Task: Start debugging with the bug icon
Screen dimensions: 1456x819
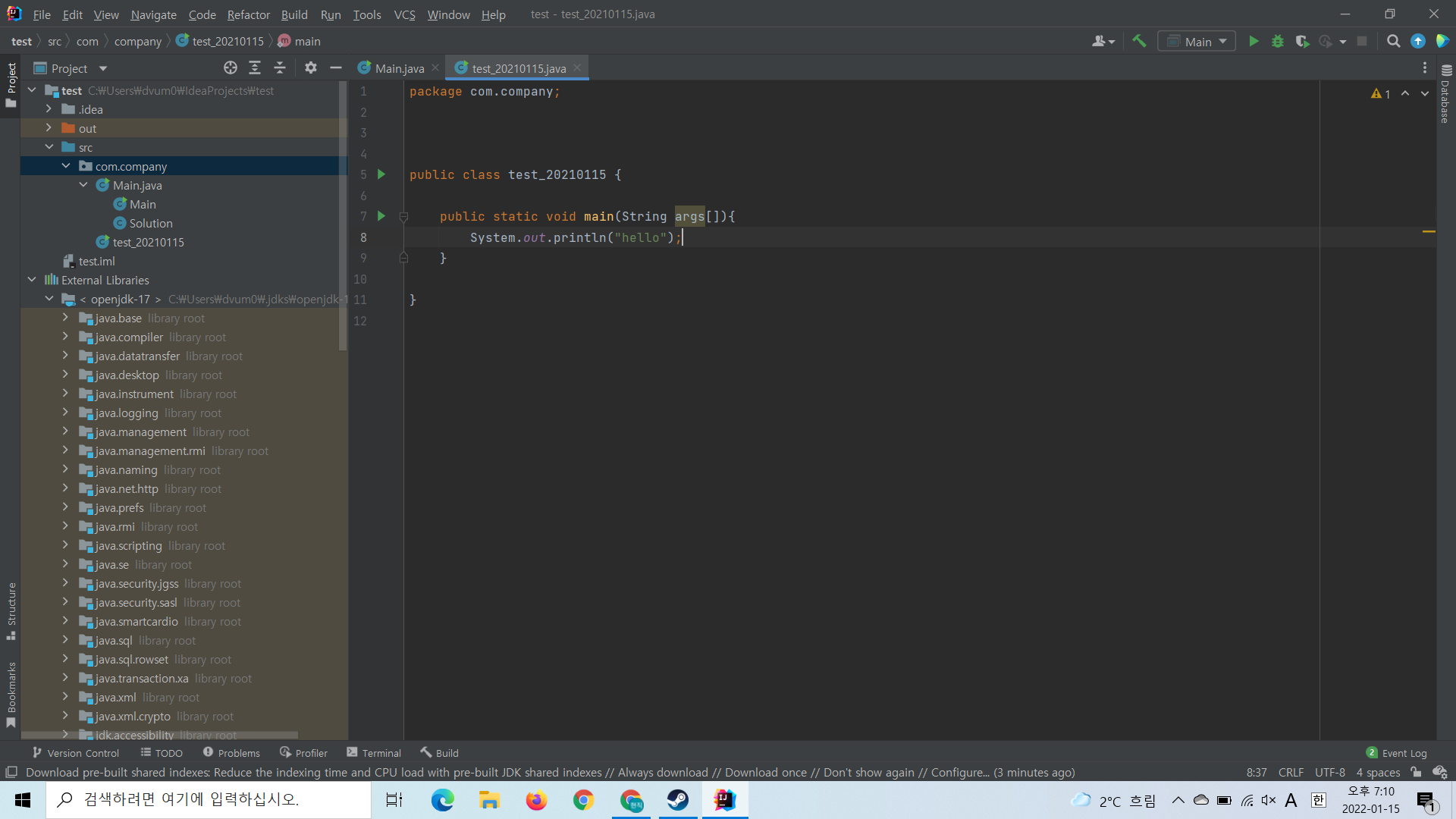Action: [x=1278, y=41]
